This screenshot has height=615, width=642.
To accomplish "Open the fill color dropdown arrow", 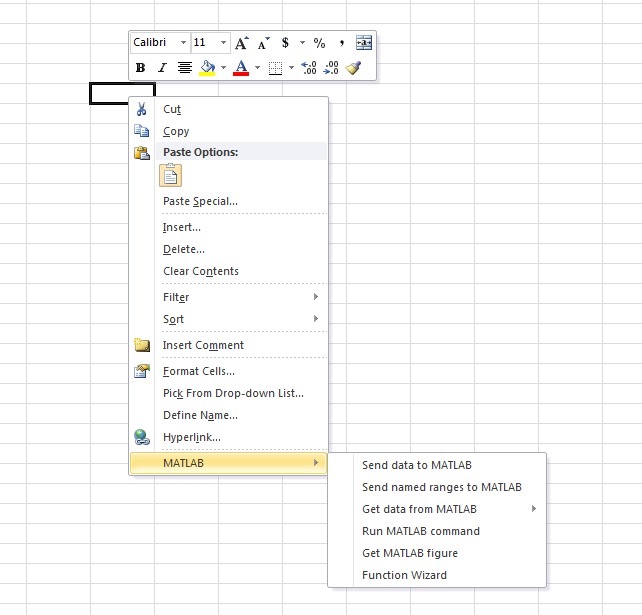I will 224,68.
